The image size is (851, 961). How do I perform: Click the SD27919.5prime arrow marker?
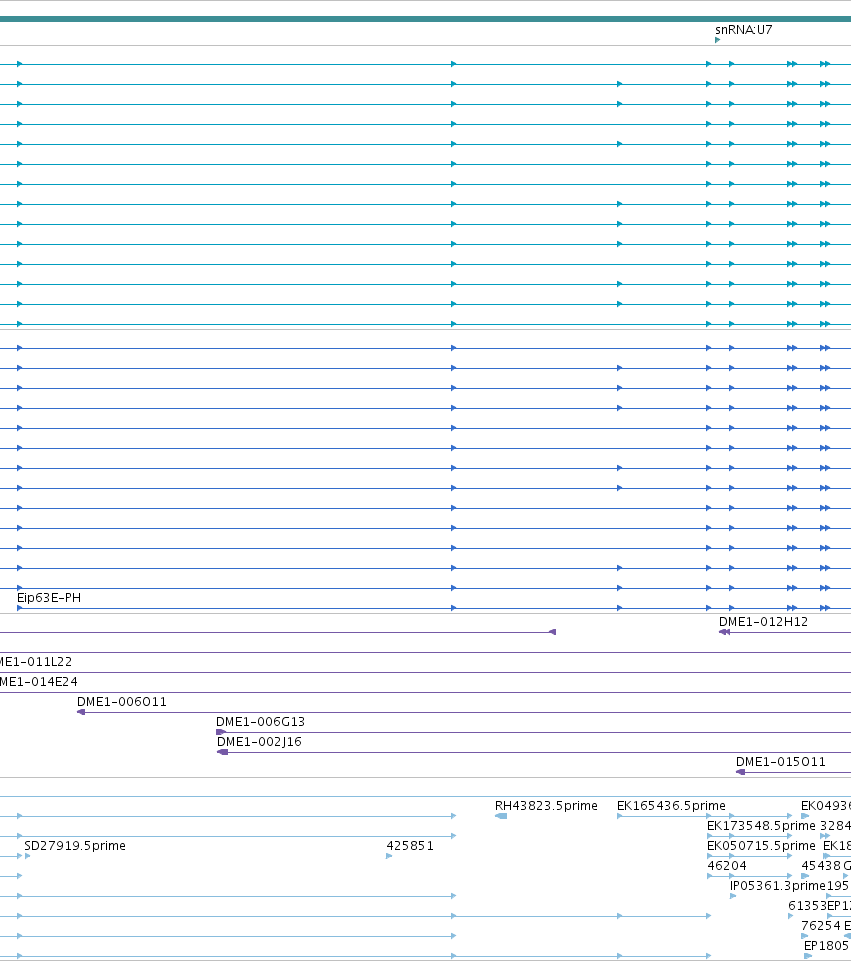[x=28, y=856]
